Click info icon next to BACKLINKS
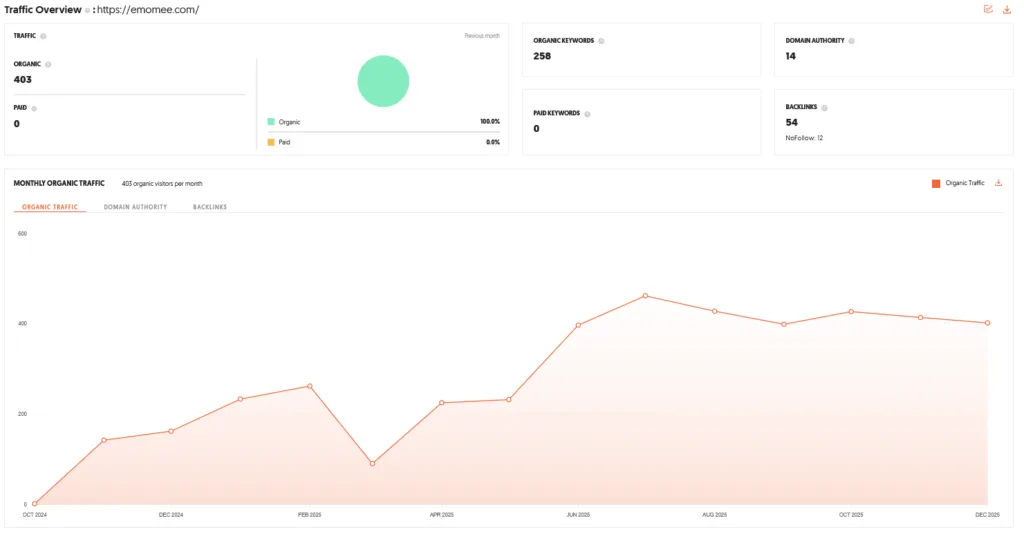 (824, 108)
